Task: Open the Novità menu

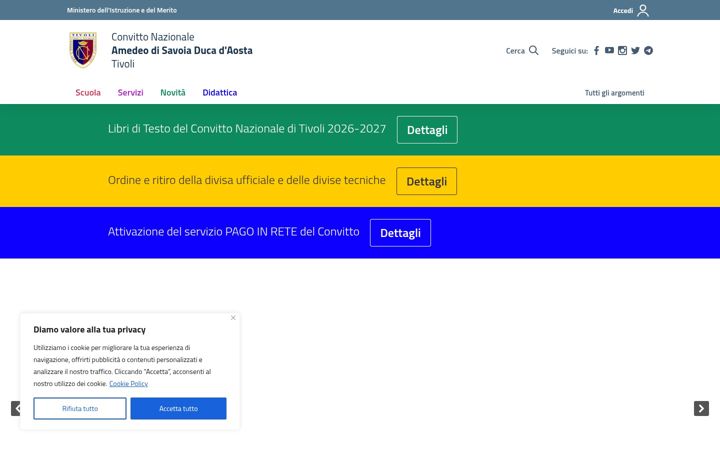Action: tap(173, 93)
